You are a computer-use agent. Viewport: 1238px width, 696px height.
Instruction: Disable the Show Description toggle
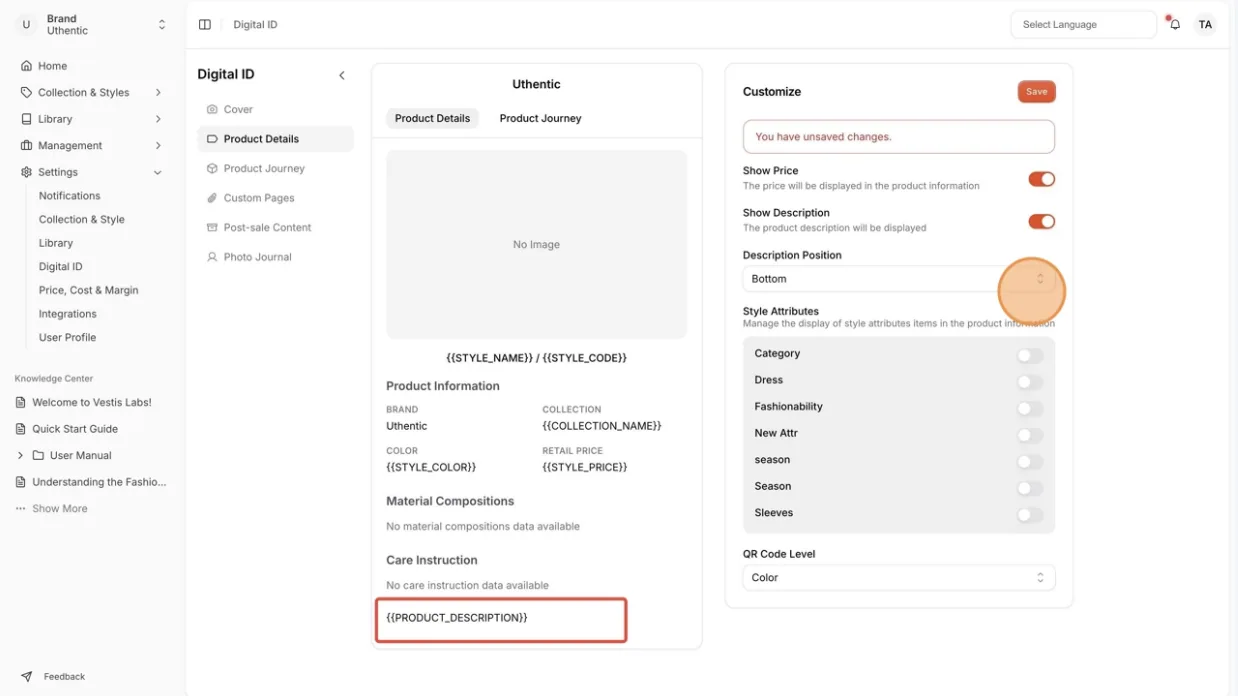(1041, 221)
